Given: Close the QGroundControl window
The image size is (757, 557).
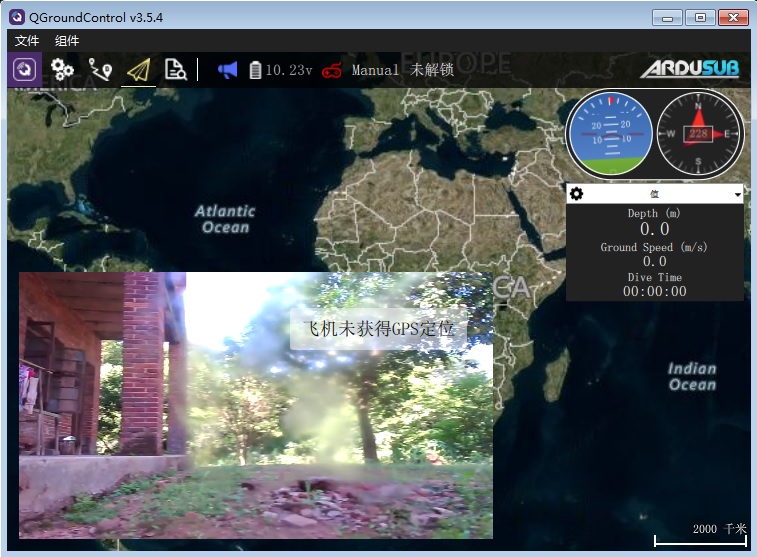Looking at the screenshot, I should [733, 18].
